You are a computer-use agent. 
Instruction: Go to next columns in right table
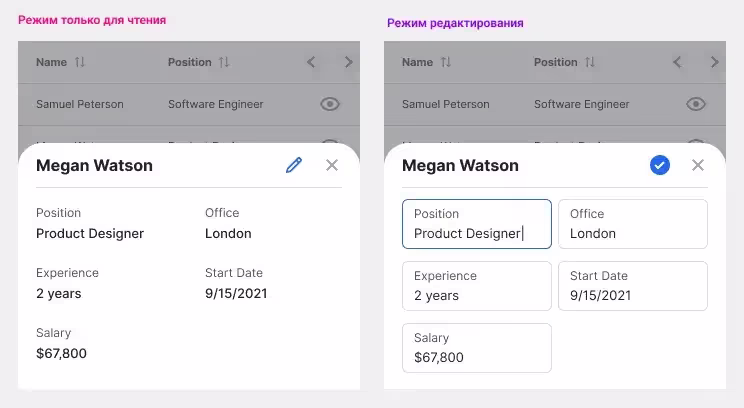pos(714,62)
